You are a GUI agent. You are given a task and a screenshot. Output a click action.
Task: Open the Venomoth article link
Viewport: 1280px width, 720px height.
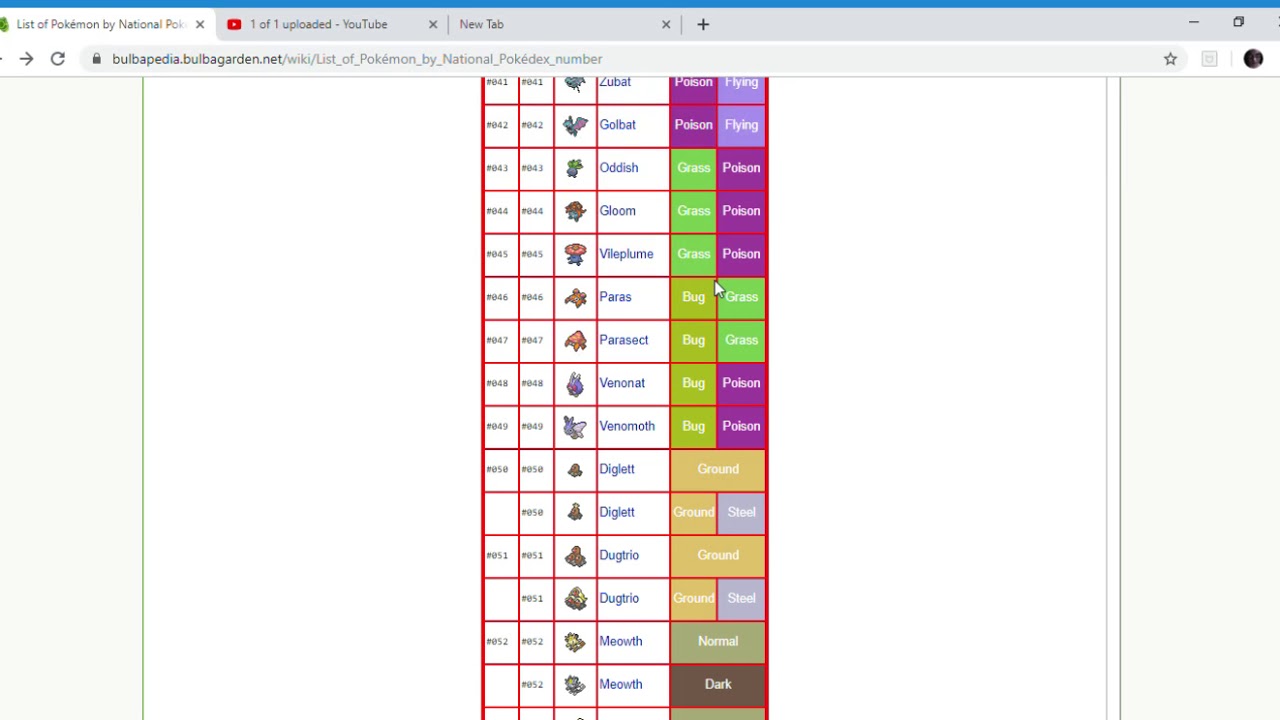point(626,426)
